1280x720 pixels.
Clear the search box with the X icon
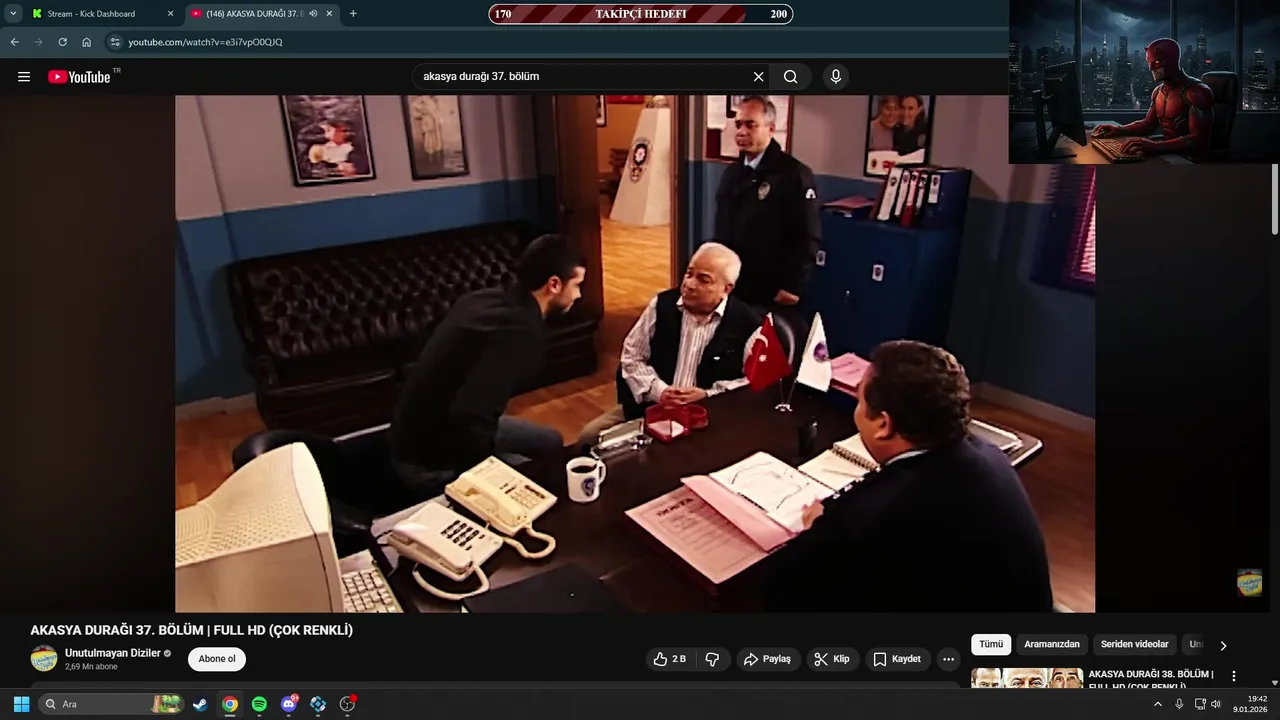coord(758,77)
